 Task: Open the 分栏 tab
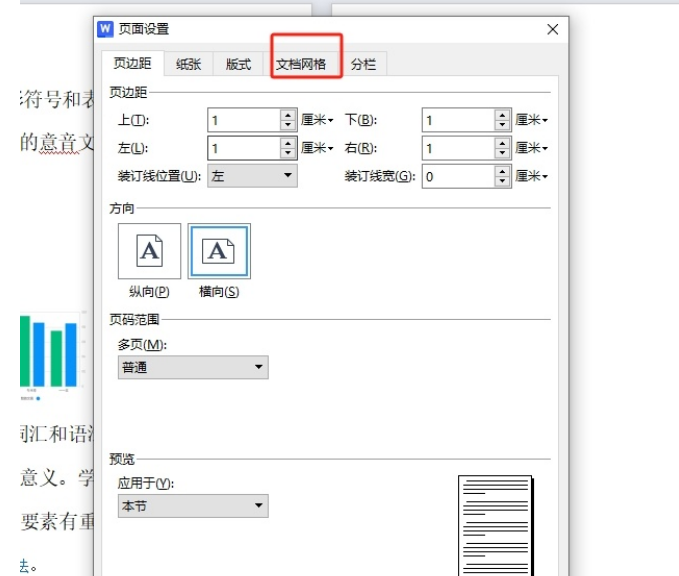click(x=363, y=65)
